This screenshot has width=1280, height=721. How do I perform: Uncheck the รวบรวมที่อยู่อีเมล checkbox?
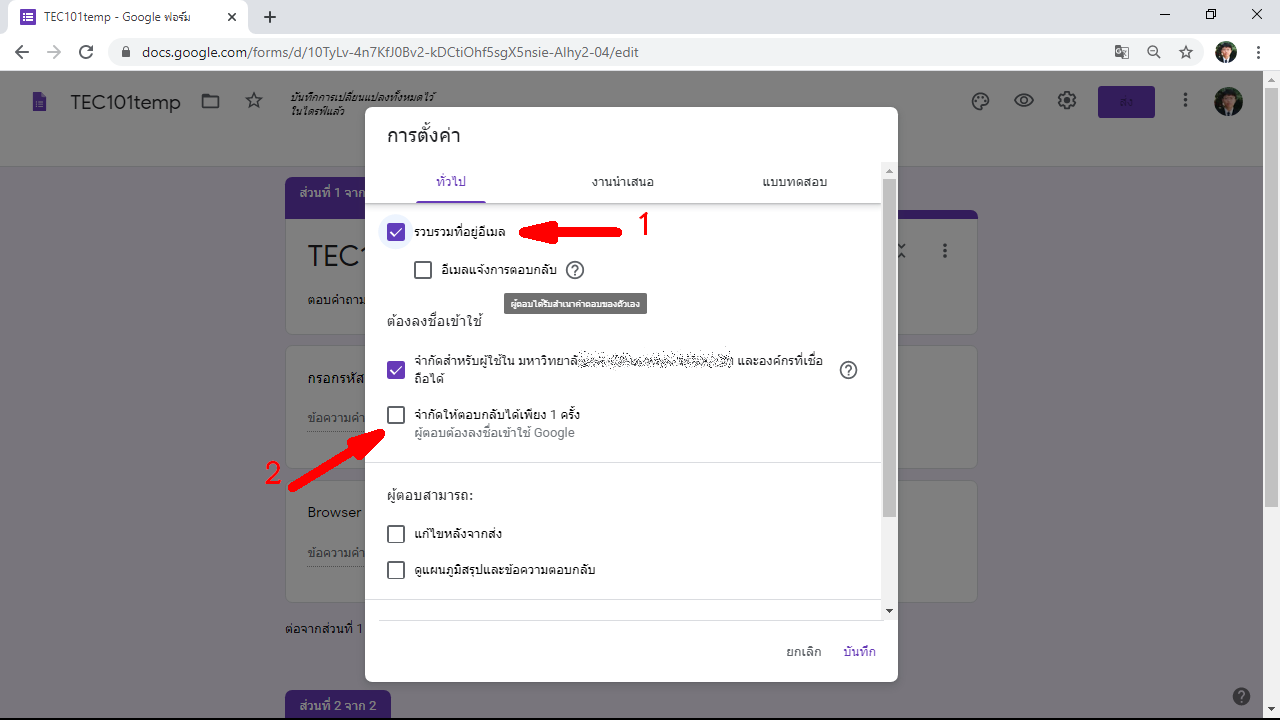(x=396, y=232)
